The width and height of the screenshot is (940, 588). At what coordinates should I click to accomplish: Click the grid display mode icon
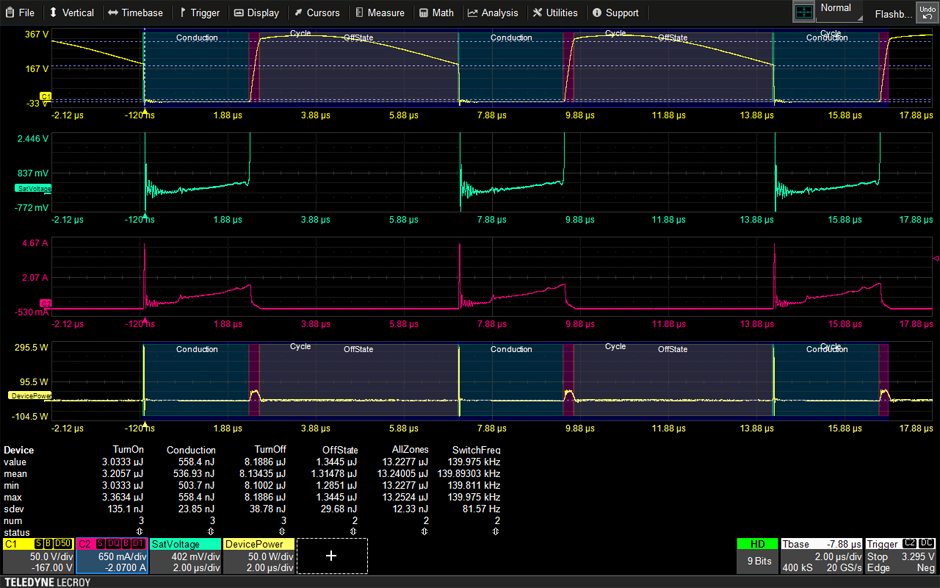[x=804, y=12]
